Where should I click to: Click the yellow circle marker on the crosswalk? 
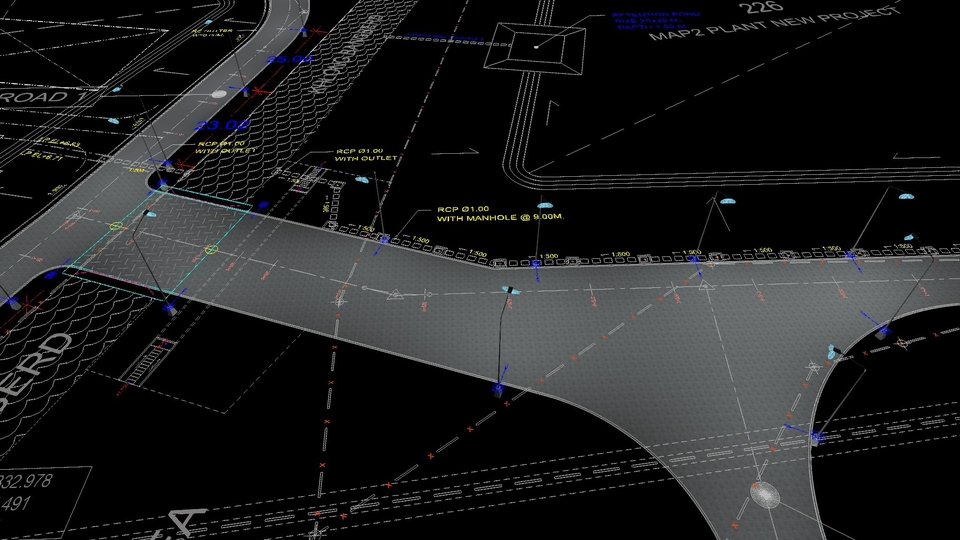[210, 249]
